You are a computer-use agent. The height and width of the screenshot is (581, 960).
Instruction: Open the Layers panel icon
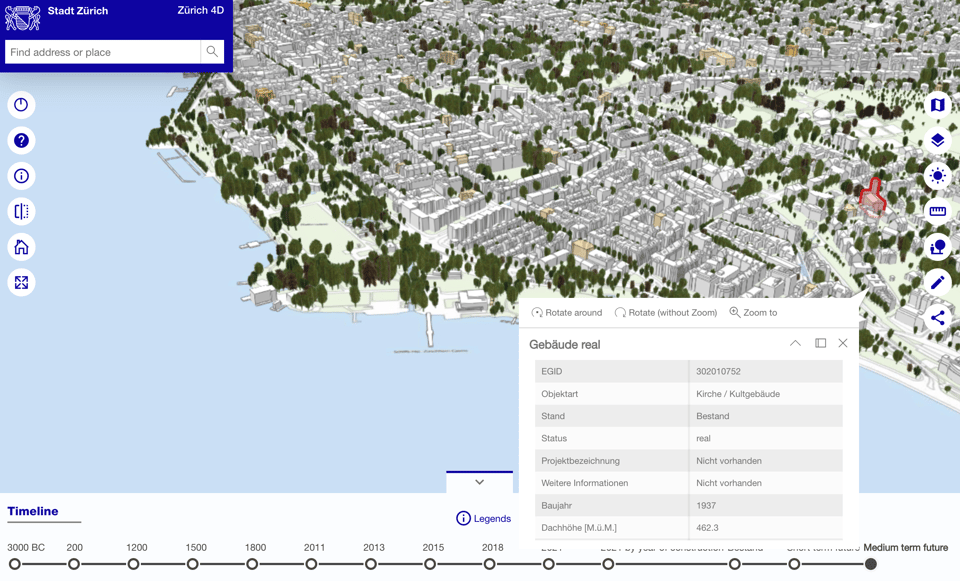937,140
